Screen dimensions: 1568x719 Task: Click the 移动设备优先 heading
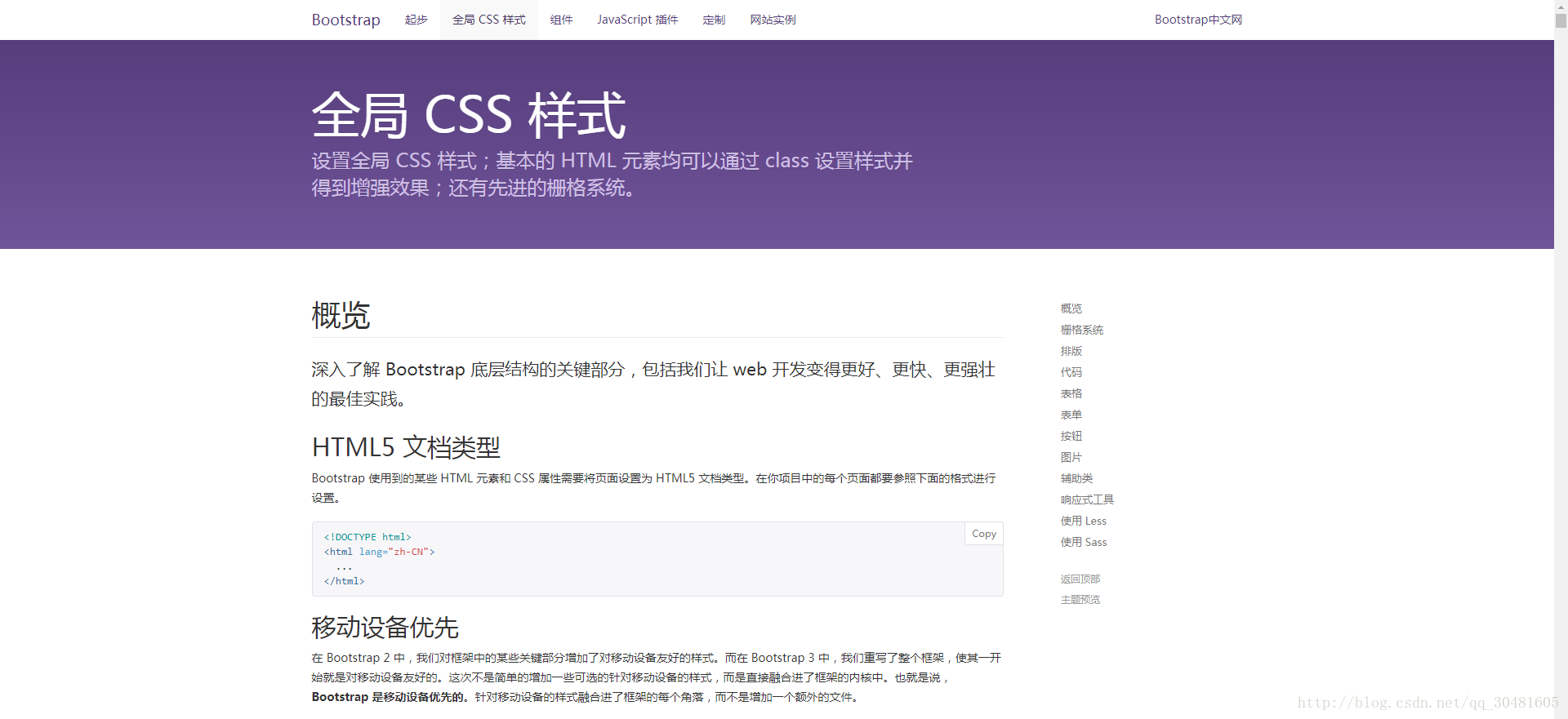[x=385, y=627]
